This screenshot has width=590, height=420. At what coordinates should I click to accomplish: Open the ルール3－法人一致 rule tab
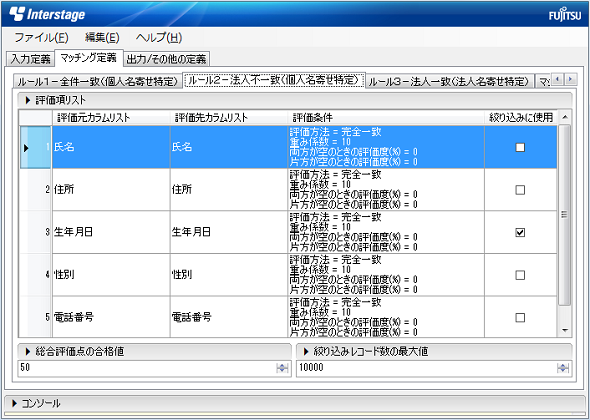pyautogui.click(x=449, y=81)
